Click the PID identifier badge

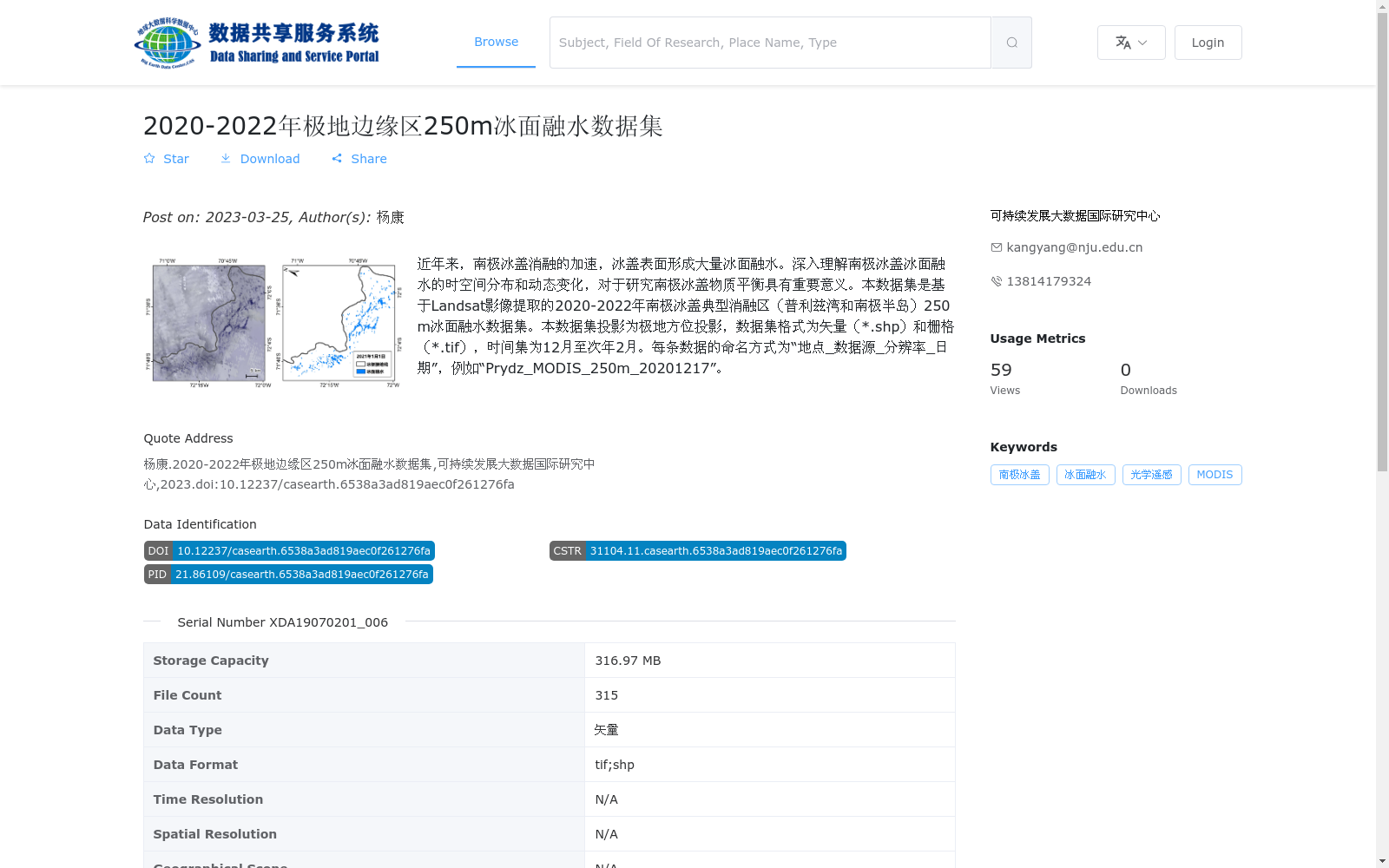tap(288, 575)
